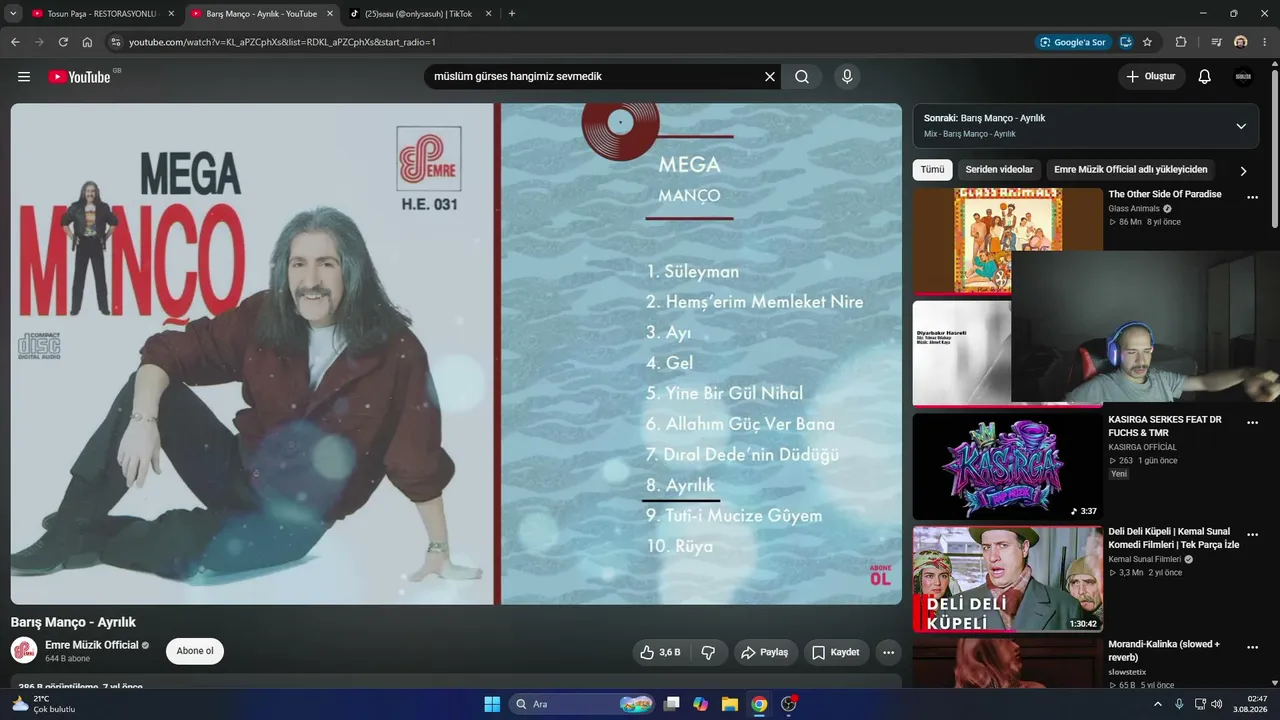Dislike the Ayrılık video
Image resolution: width=1280 pixels, height=720 pixels.
(708, 652)
